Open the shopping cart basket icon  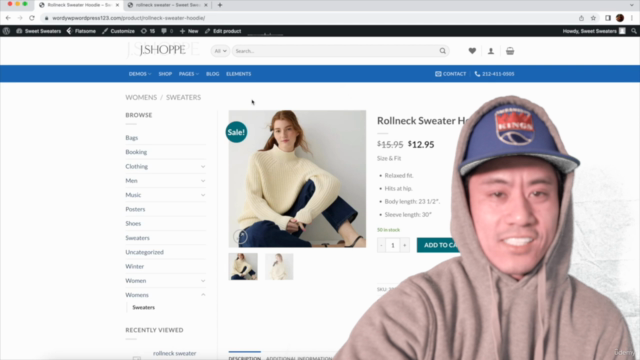(510, 51)
